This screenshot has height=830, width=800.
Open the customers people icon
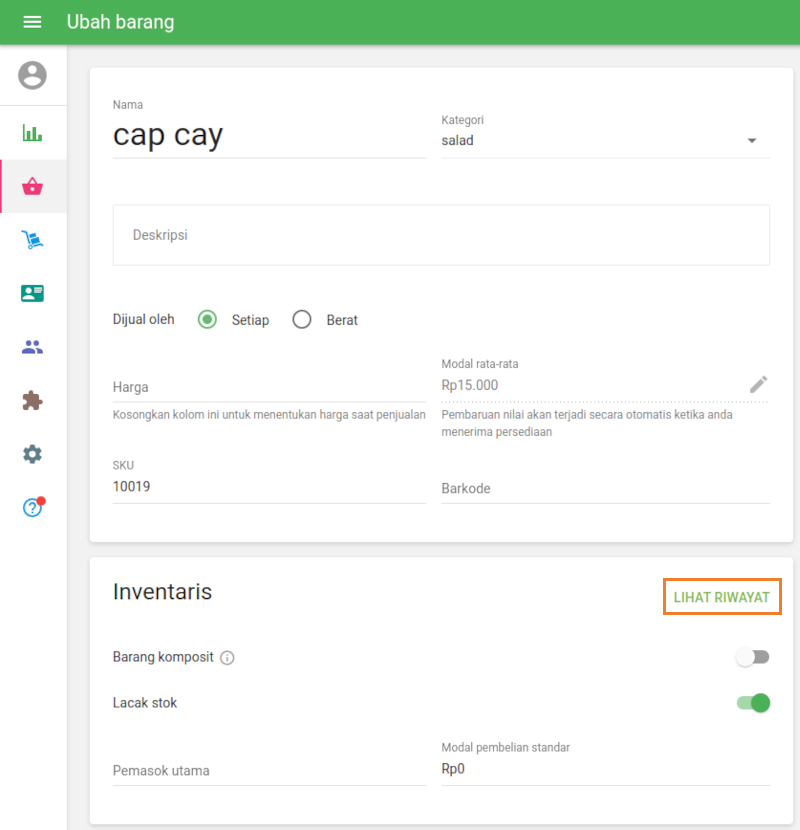pos(33,347)
